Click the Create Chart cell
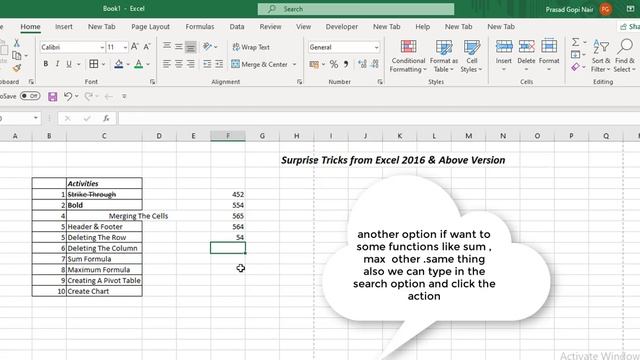The image size is (640, 360). point(104,291)
